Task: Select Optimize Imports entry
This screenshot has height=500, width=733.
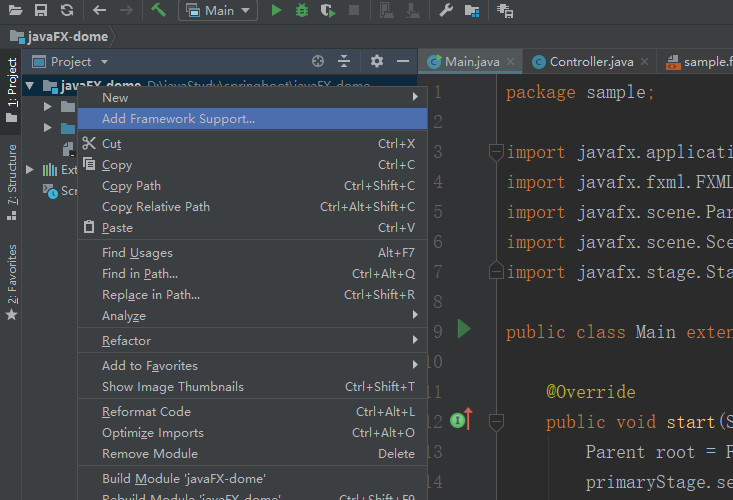Action: point(252,432)
